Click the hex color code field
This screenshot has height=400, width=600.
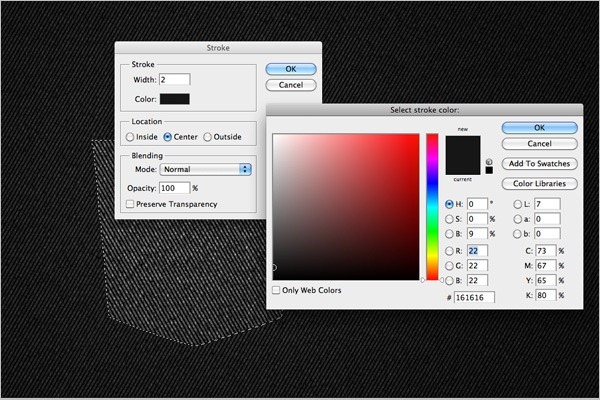tap(474, 297)
